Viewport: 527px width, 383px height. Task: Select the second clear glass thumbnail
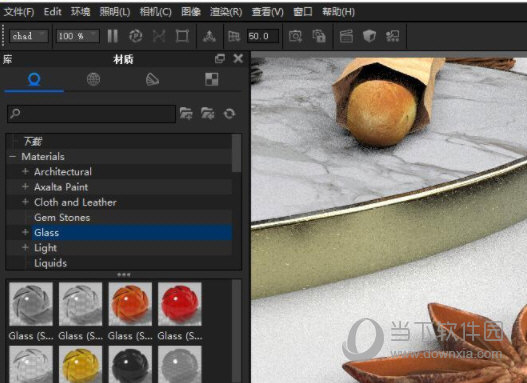[x=80, y=304]
